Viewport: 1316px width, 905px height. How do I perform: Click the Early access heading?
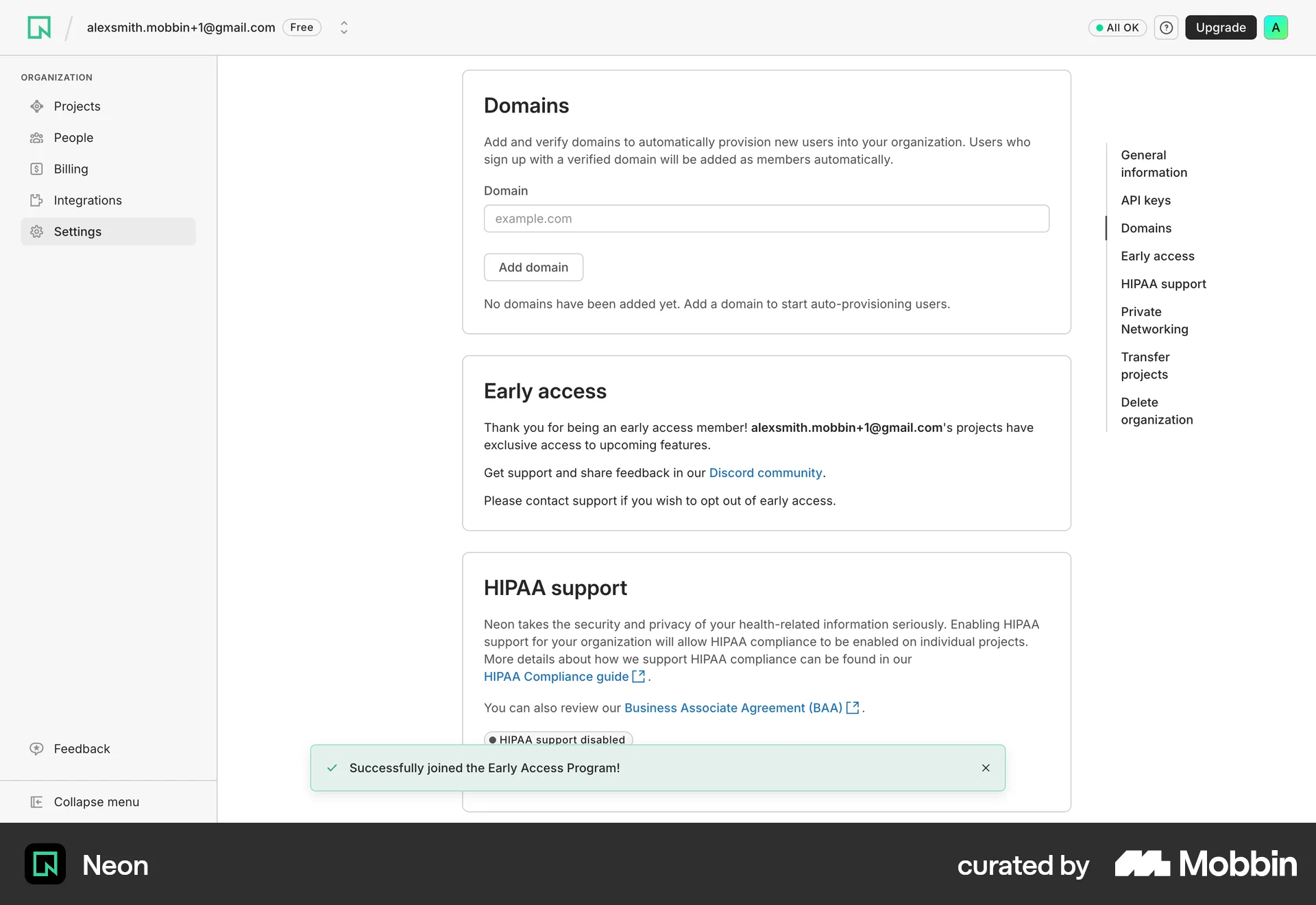(545, 391)
